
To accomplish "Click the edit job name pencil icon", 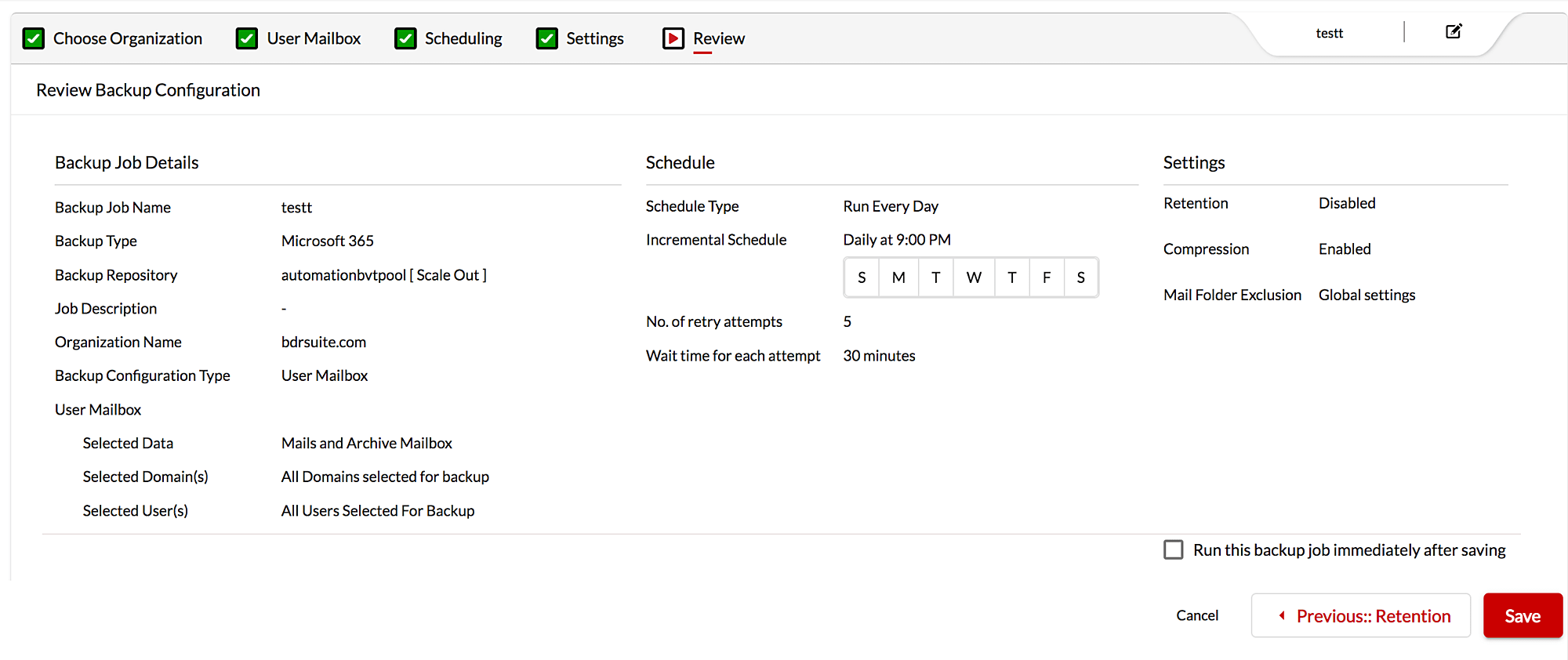I will pos(1454,31).
